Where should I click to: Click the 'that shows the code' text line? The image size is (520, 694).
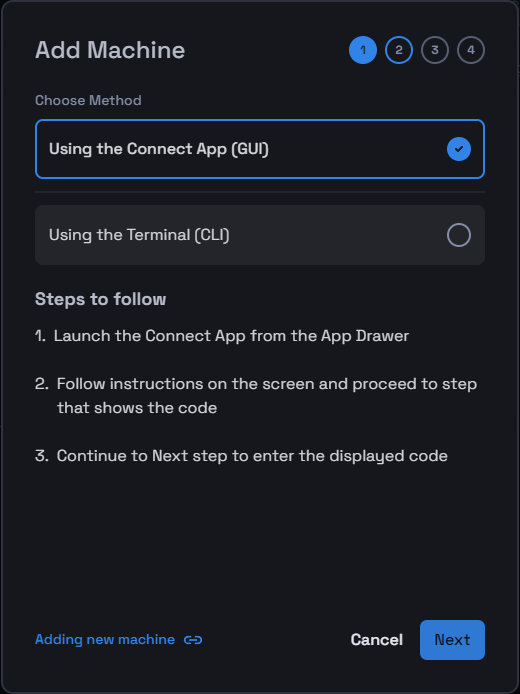[137, 408]
